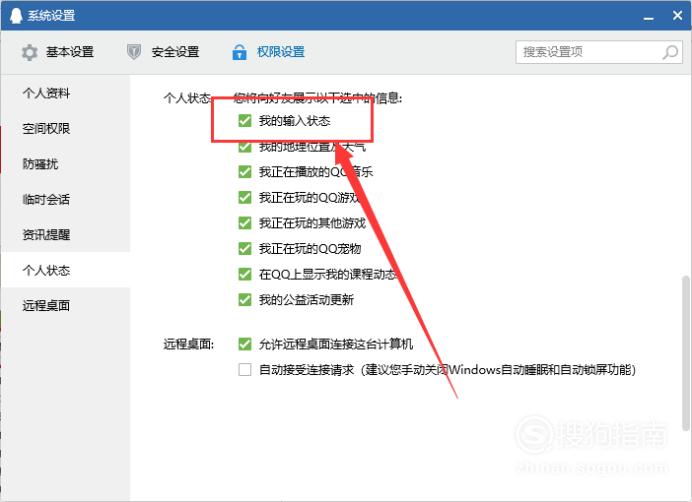Click the blue lock icon beside 权限设置

[x=239, y=52]
